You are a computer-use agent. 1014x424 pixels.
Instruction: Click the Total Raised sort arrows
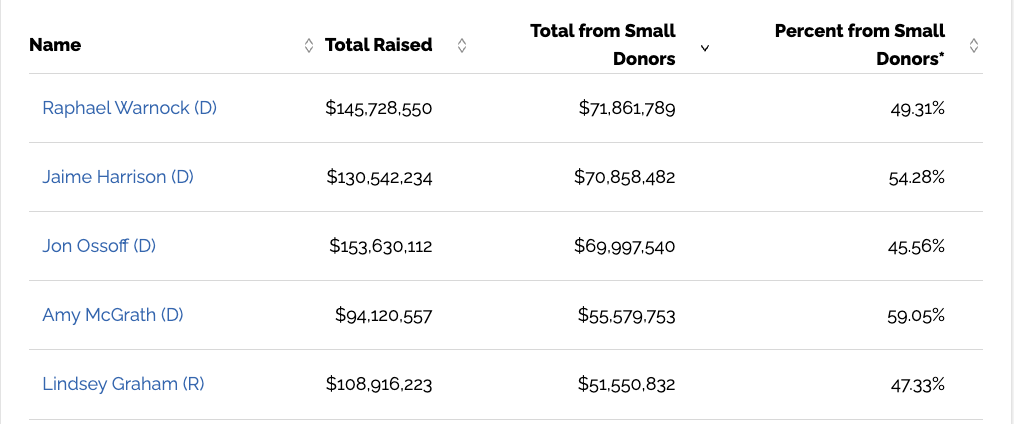click(x=462, y=45)
